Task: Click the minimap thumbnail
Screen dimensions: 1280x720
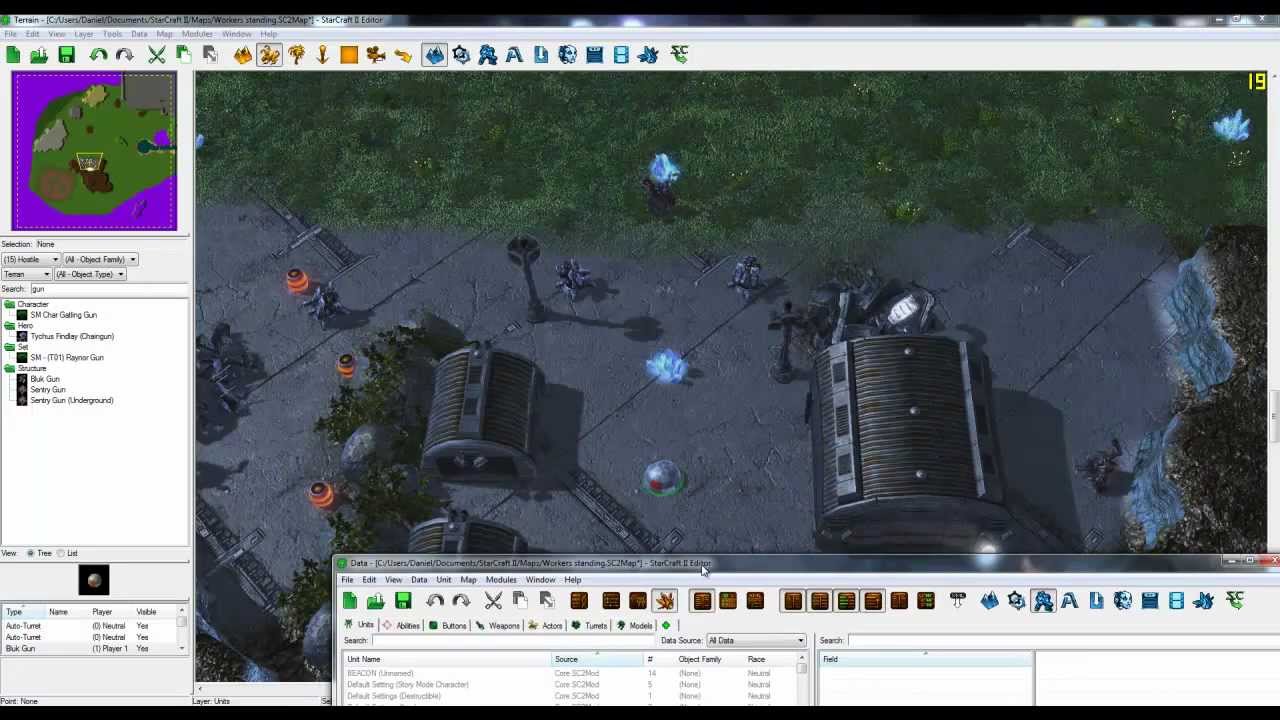Action: (x=94, y=151)
